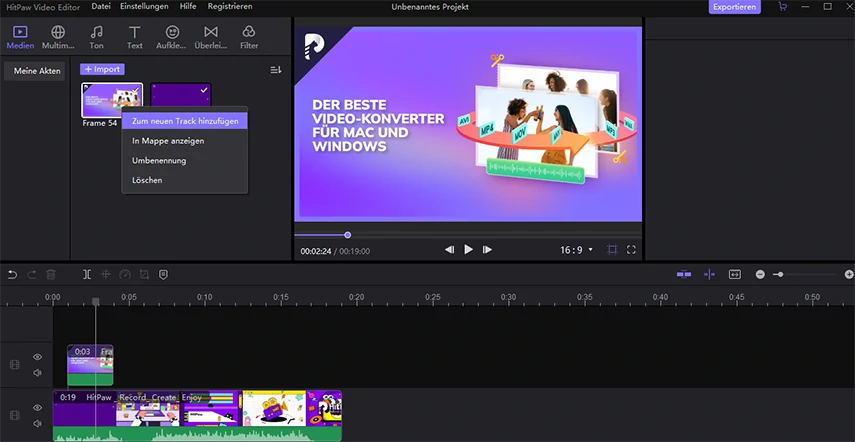Split the clip at playhead

coord(87,275)
